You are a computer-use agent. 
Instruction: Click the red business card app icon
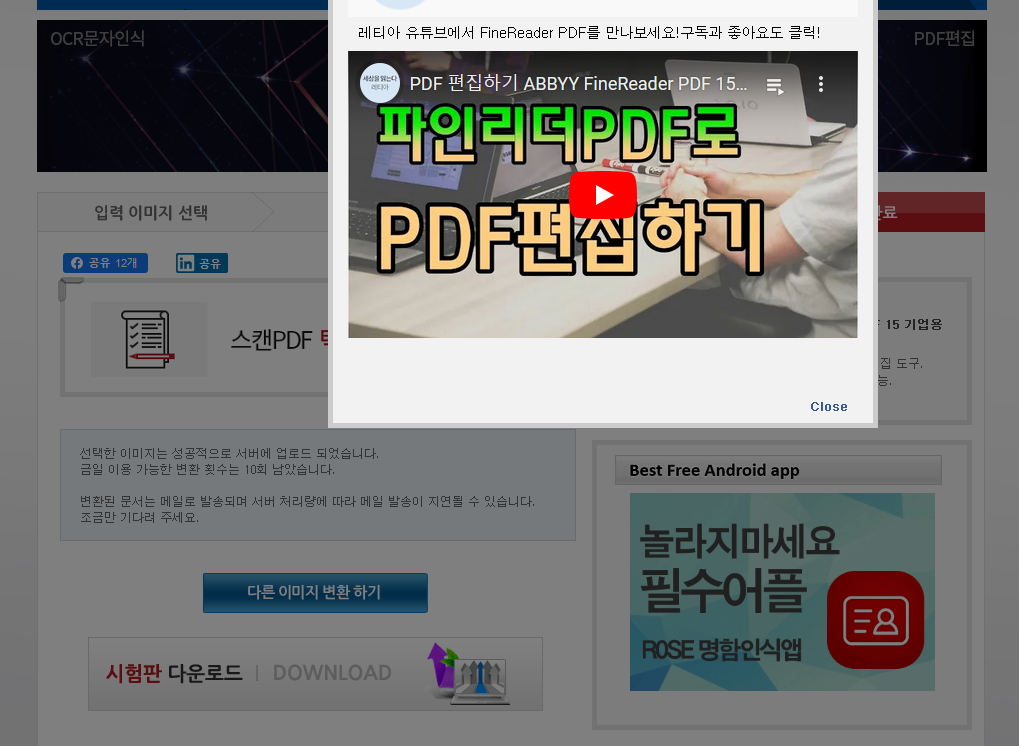tap(875, 620)
